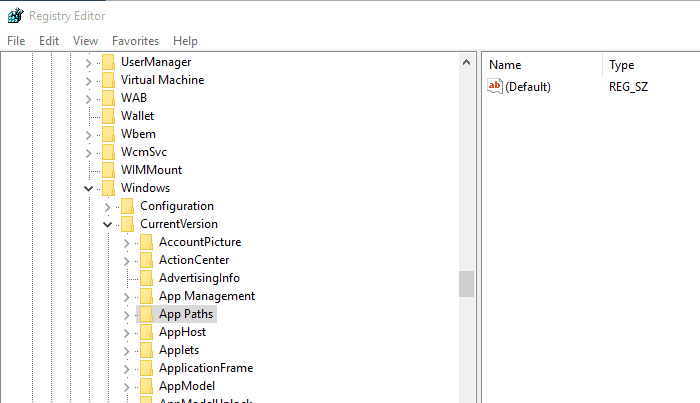Click the AccountPicture folder icon

(x=146, y=242)
